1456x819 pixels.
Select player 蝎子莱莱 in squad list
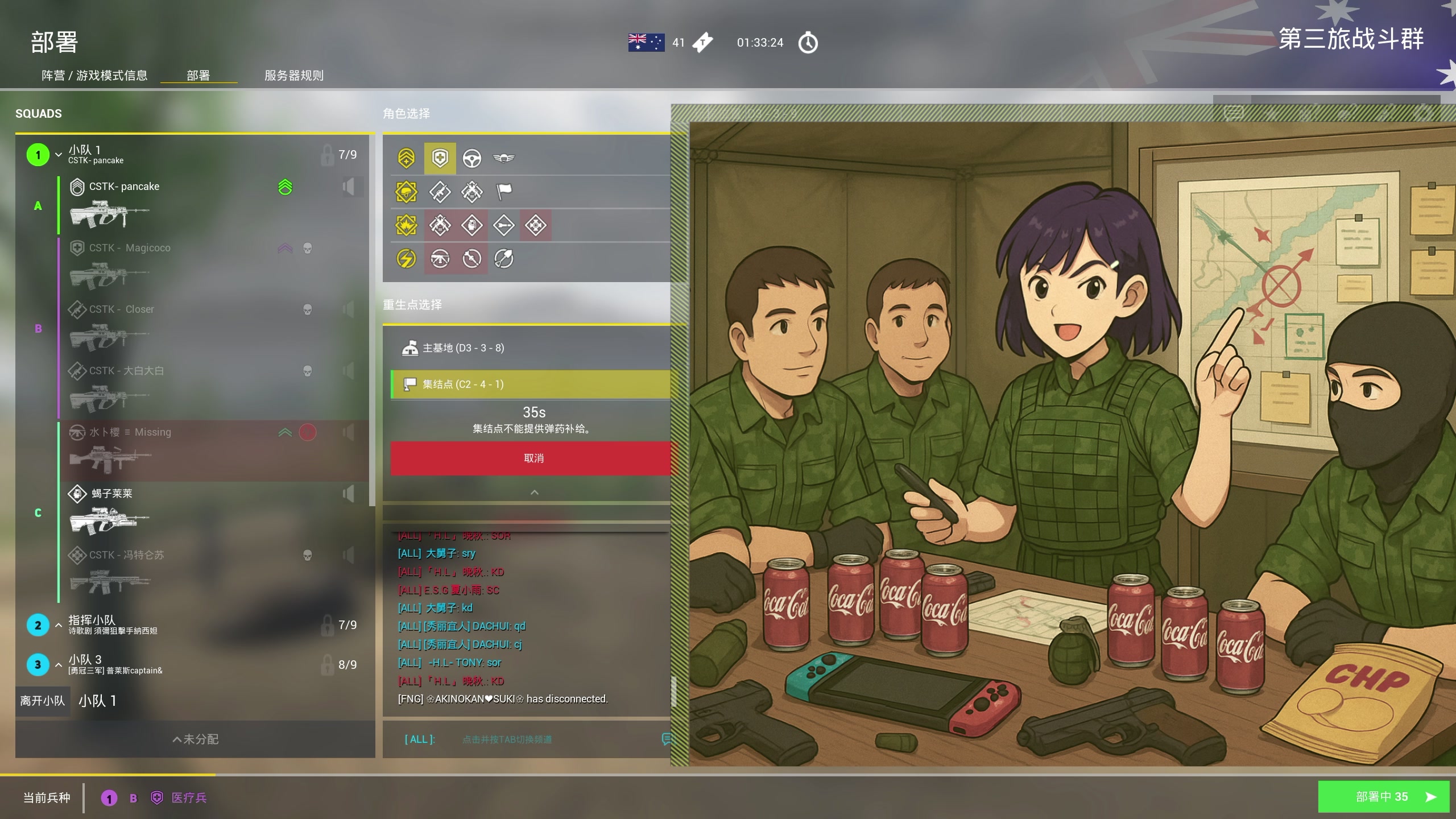click(111, 494)
